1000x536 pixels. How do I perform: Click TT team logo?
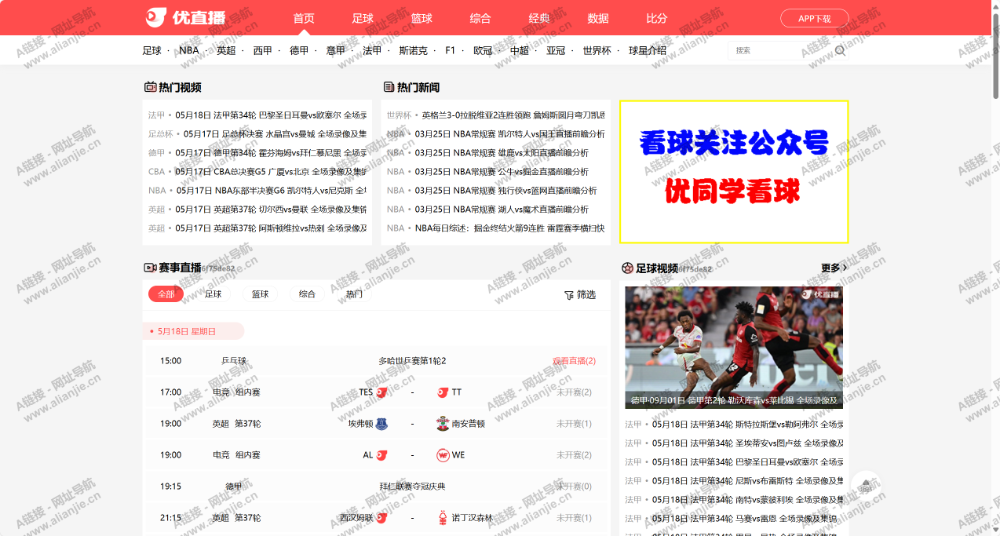(x=443, y=392)
